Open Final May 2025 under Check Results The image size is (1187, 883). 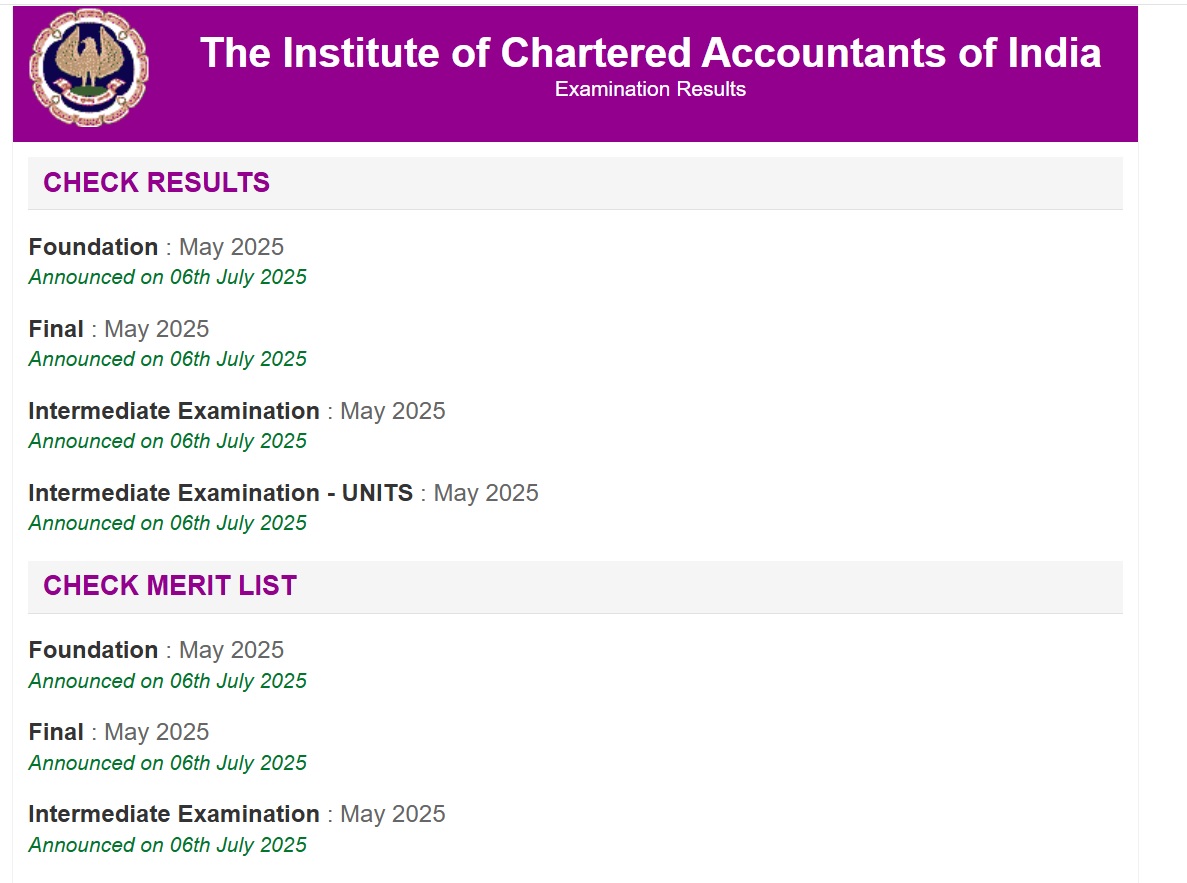(x=56, y=329)
